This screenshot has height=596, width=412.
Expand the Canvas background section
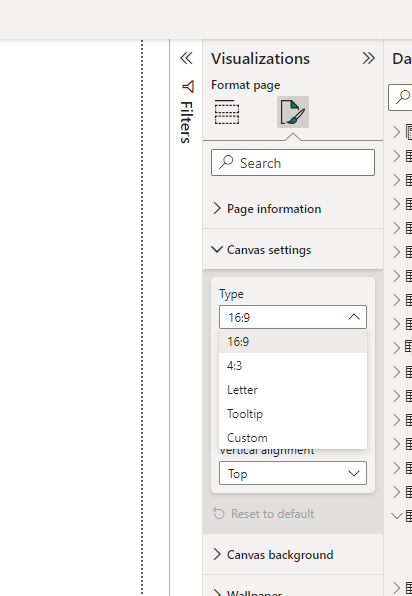[x=293, y=555]
